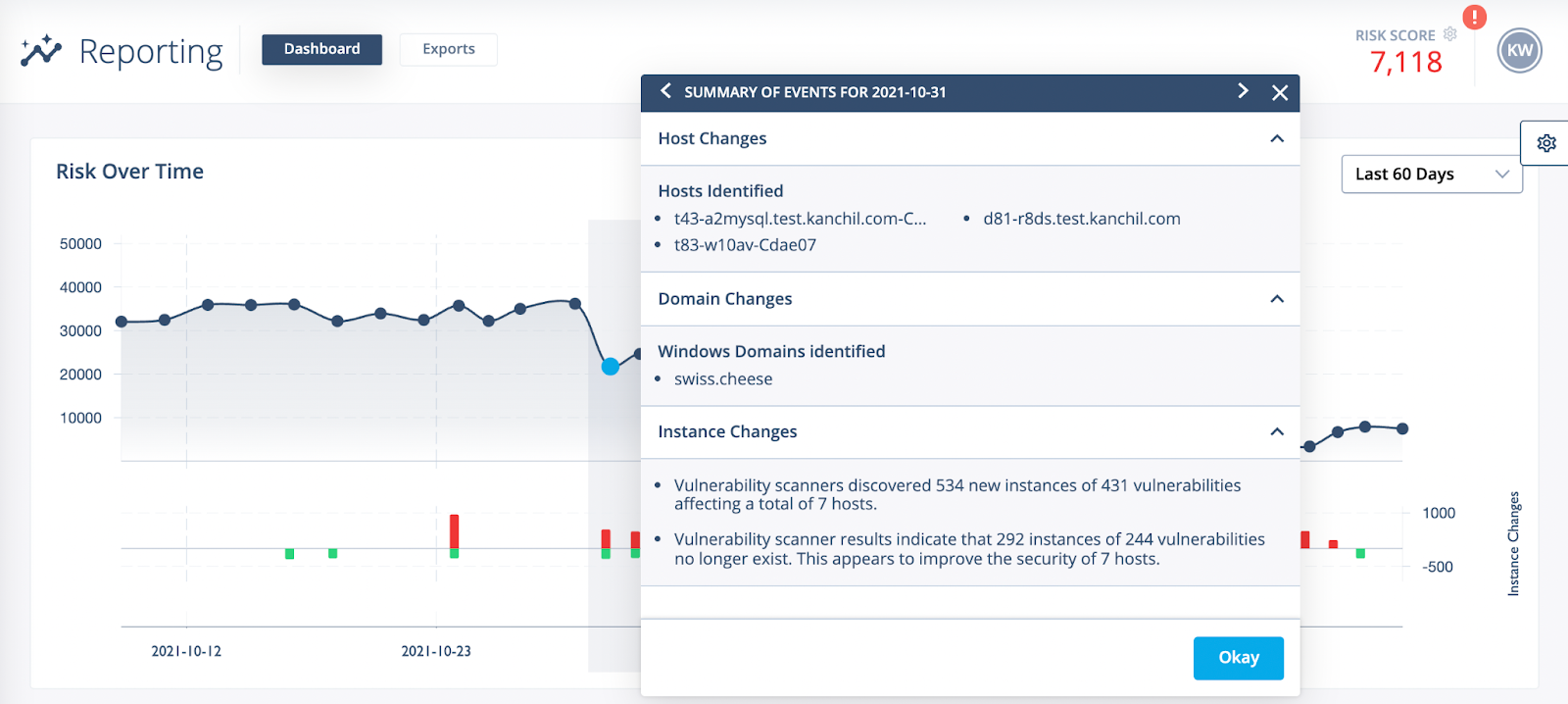The image size is (1568, 704).
Task: Click the swiss.cheese domain entry
Action: (723, 379)
